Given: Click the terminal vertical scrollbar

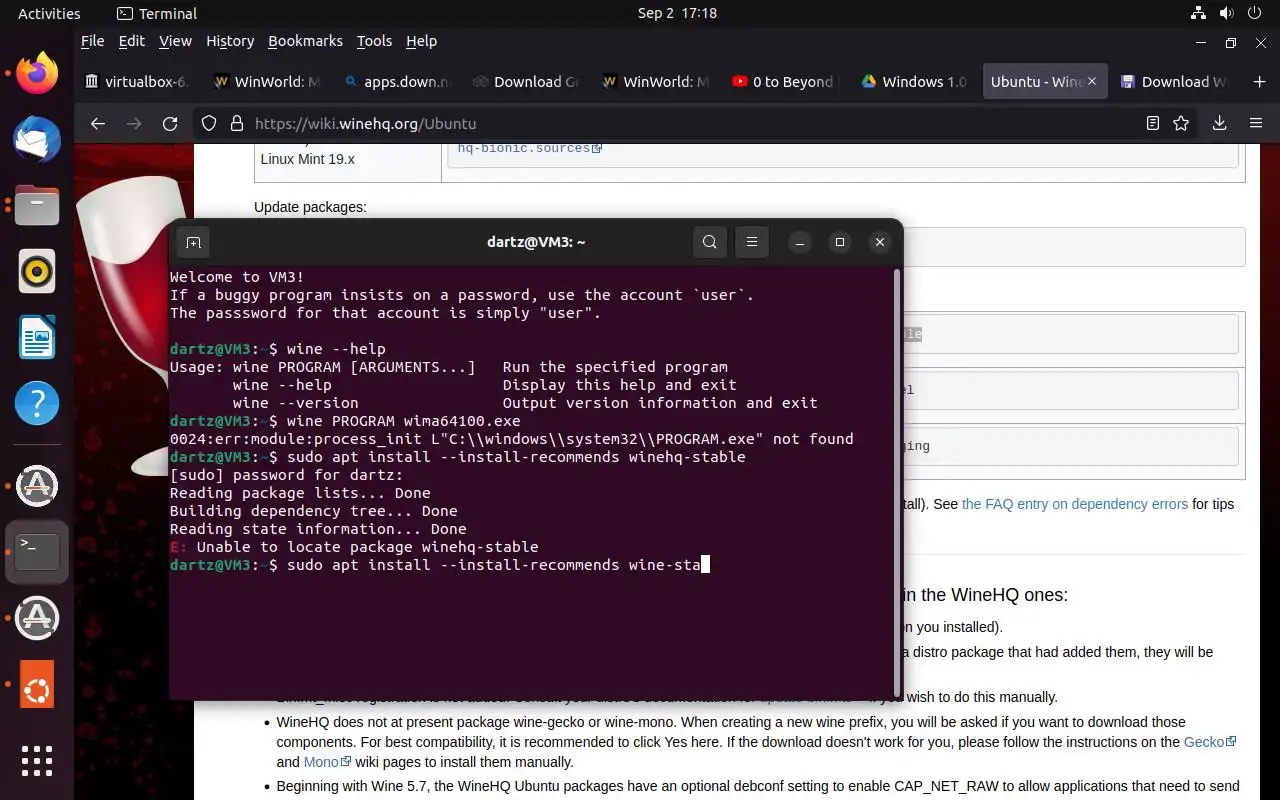Looking at the screenshot, I should pos(897,484).
